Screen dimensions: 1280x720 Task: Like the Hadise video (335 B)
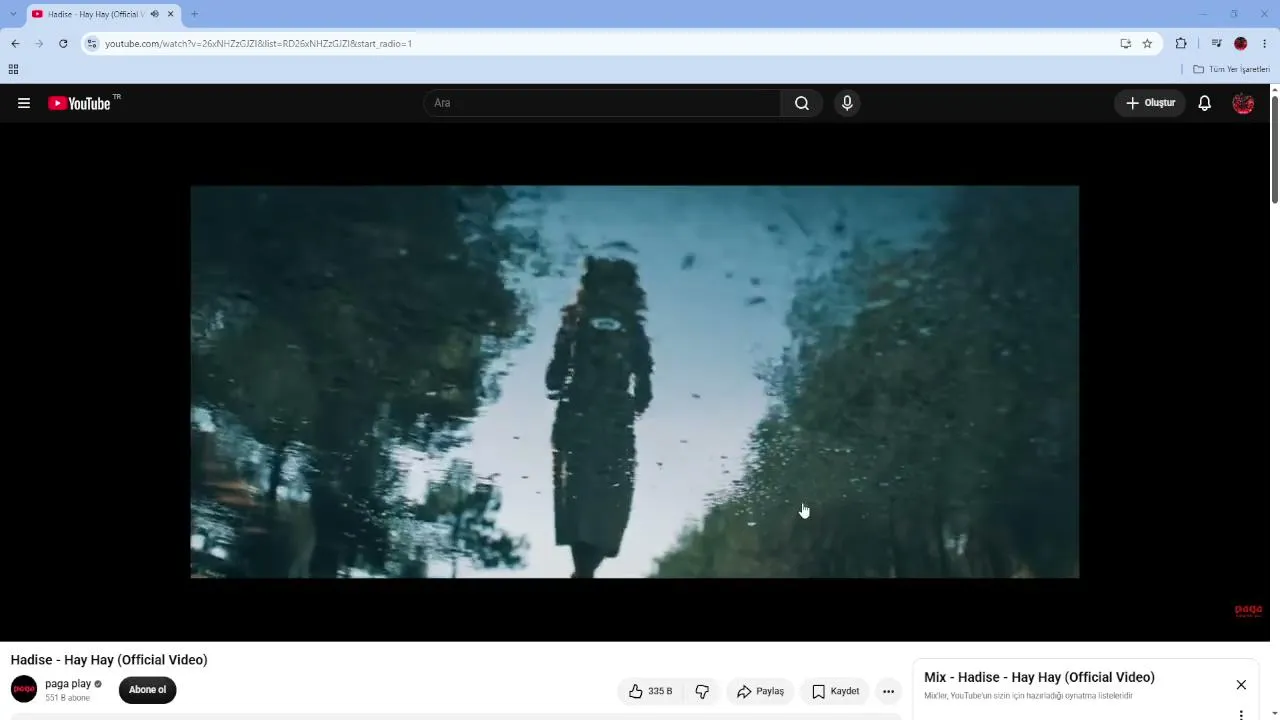650,691
